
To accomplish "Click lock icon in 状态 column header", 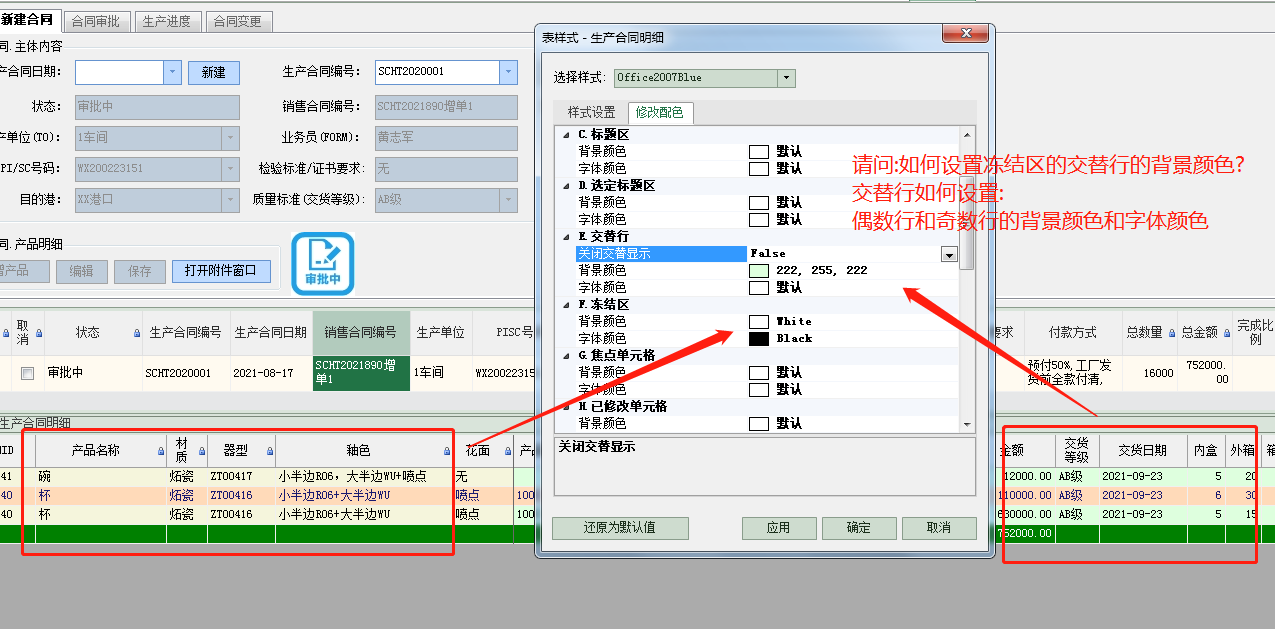I will tap(137, 333).
